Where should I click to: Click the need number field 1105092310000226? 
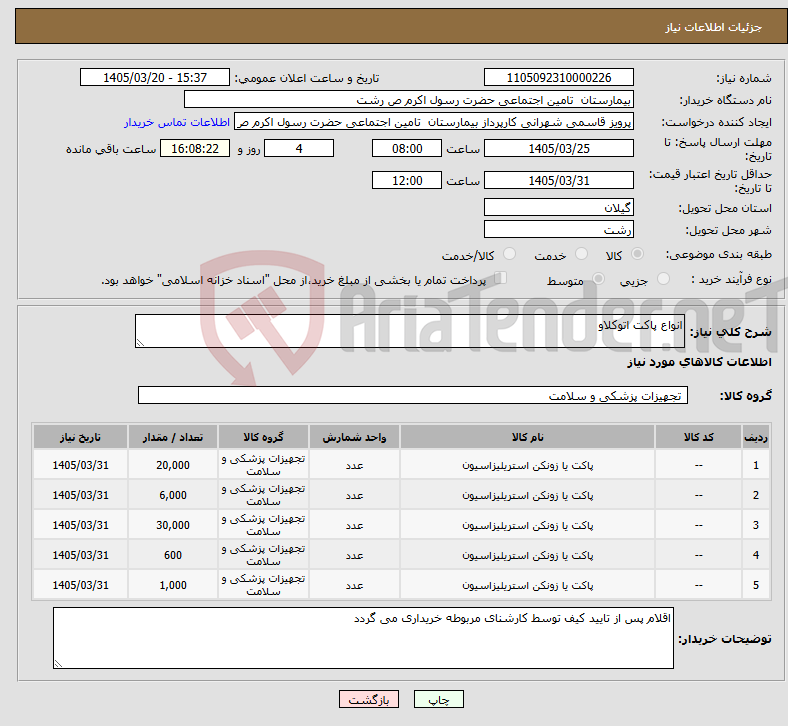558,77
